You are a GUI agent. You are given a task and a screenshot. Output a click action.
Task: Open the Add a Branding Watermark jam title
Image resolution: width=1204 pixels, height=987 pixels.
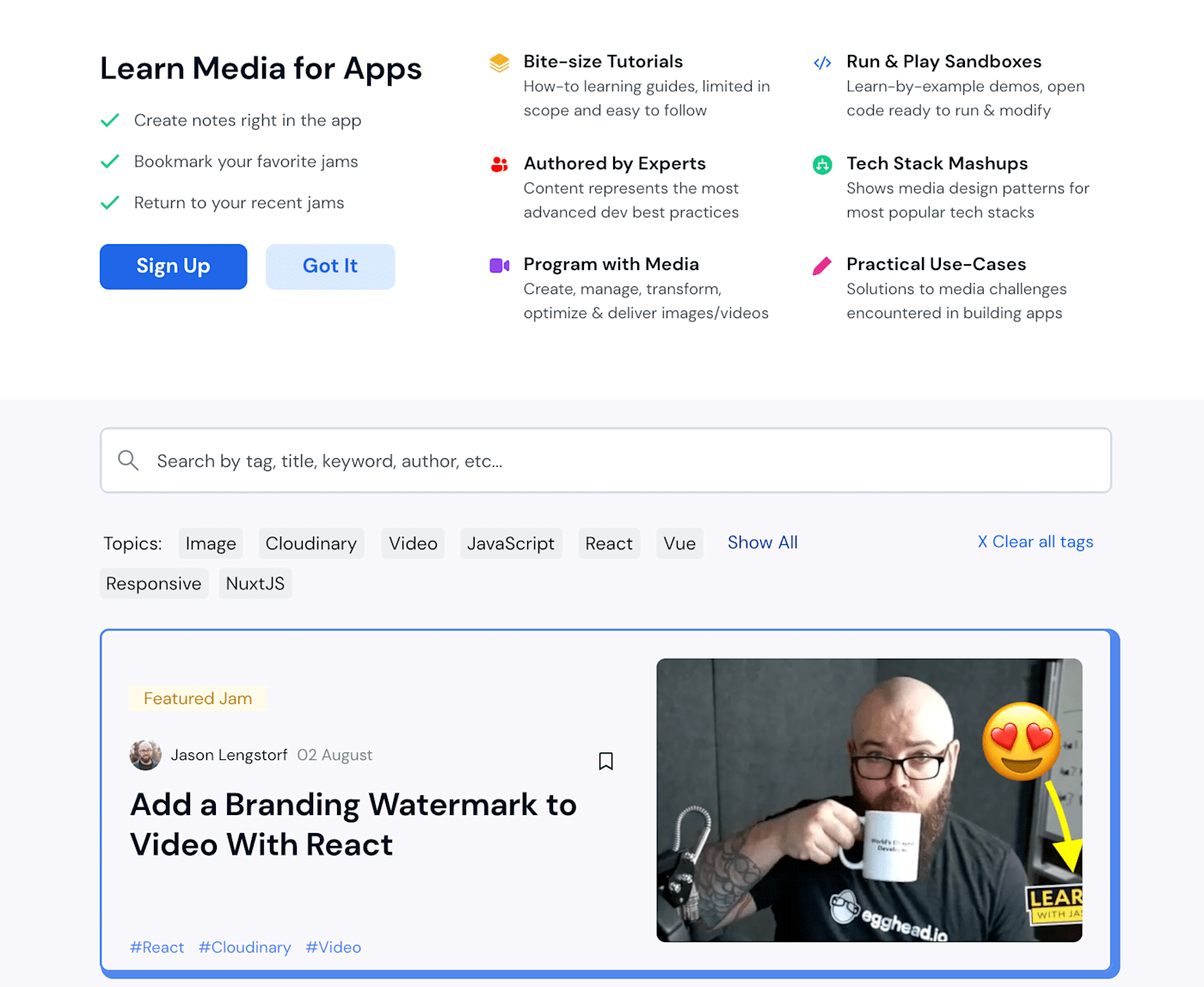tap(353, 825)
